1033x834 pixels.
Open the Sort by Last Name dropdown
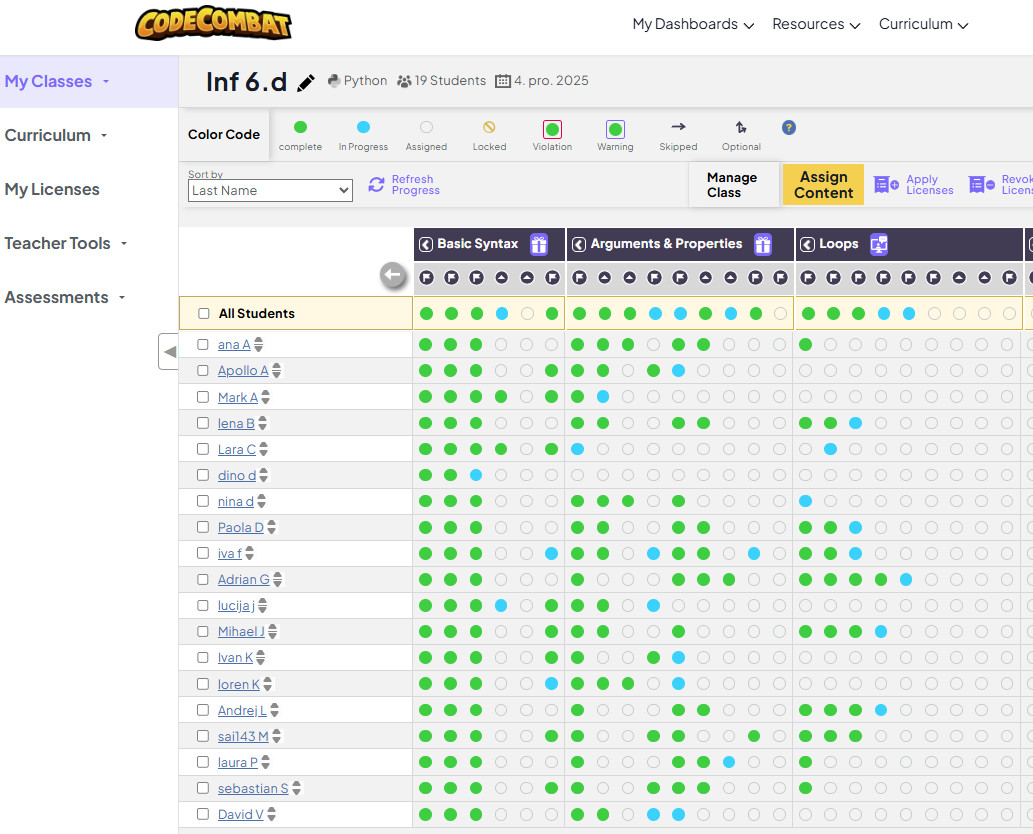[x=269, y=190]
